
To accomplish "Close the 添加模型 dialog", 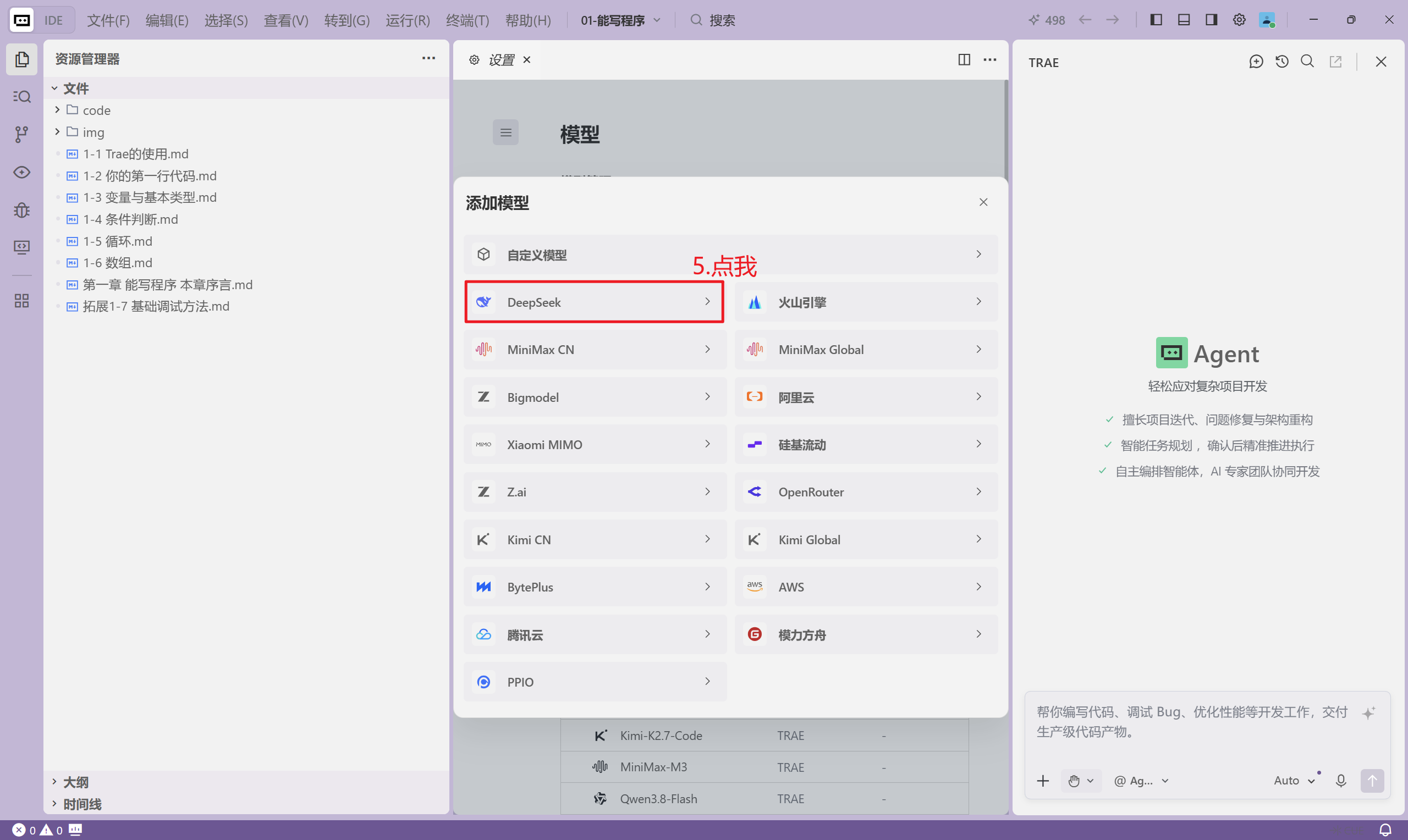I will 983,202.
